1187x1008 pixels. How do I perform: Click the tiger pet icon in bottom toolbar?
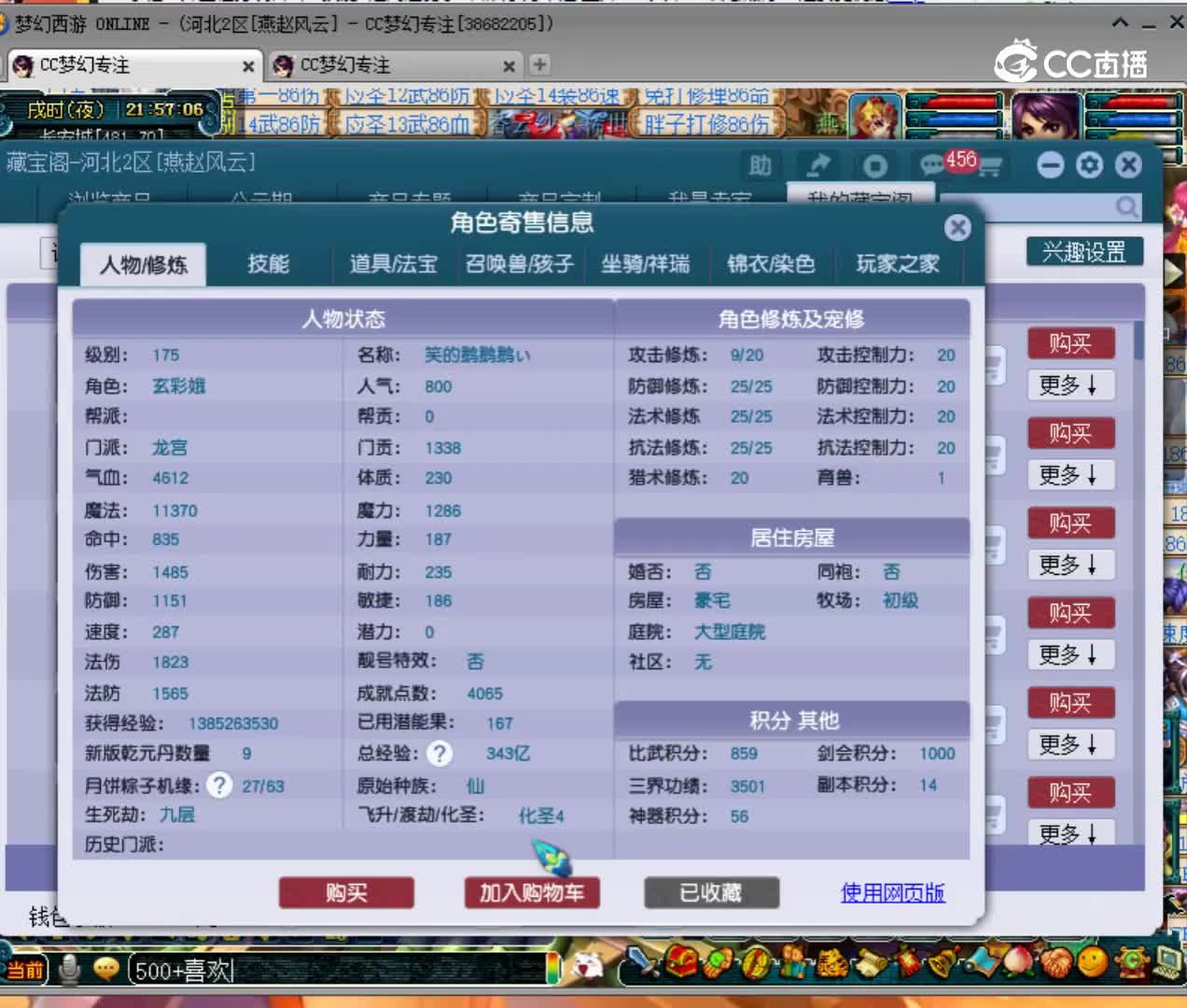point(831,963)
